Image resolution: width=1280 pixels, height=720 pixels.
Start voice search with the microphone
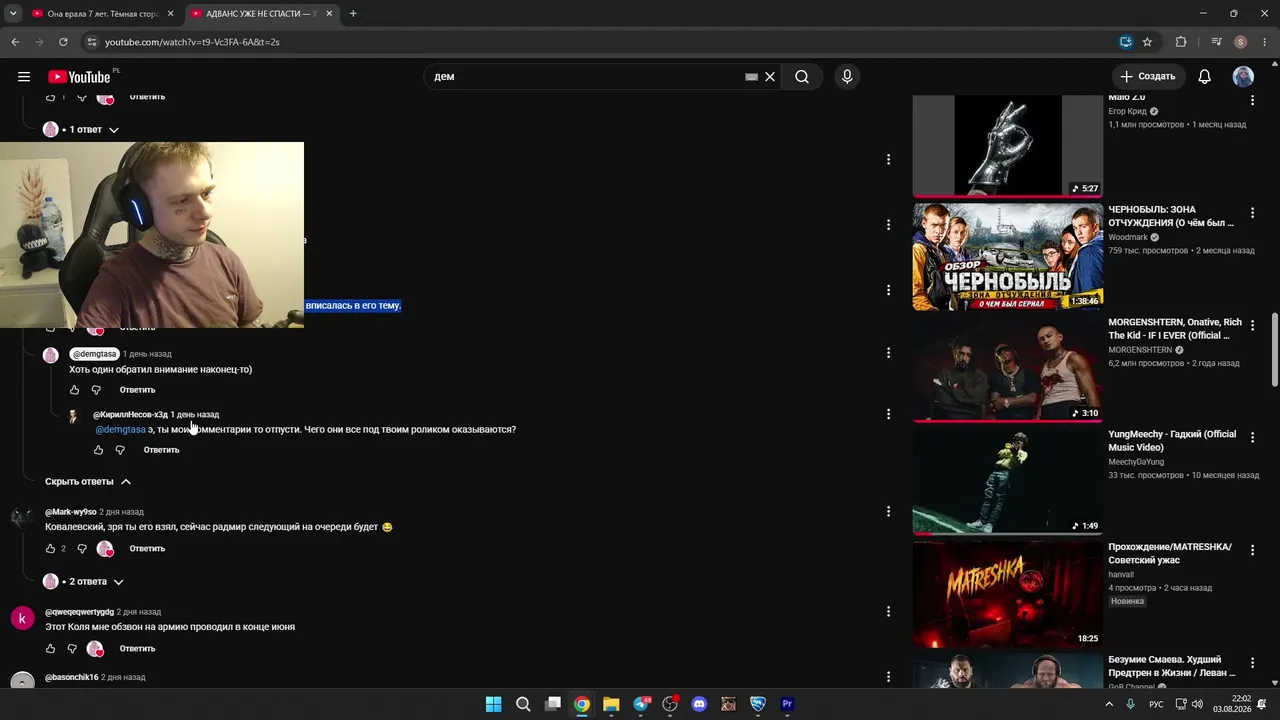(x=847, y=77)
